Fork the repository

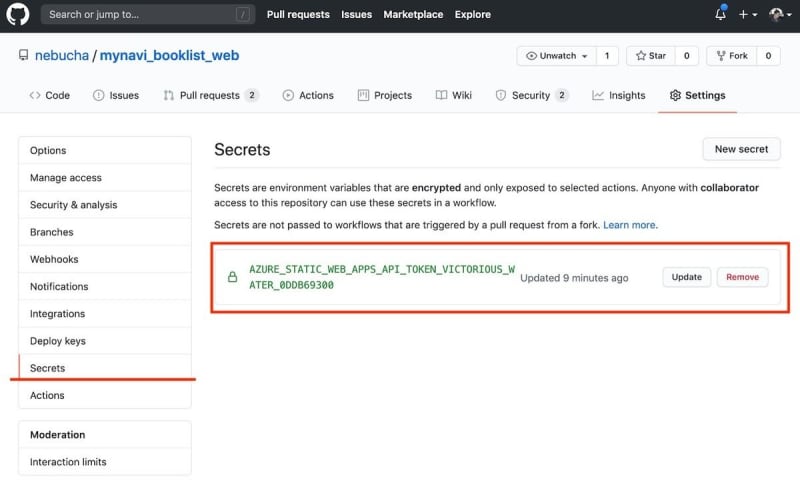click(x=732, y=56)
